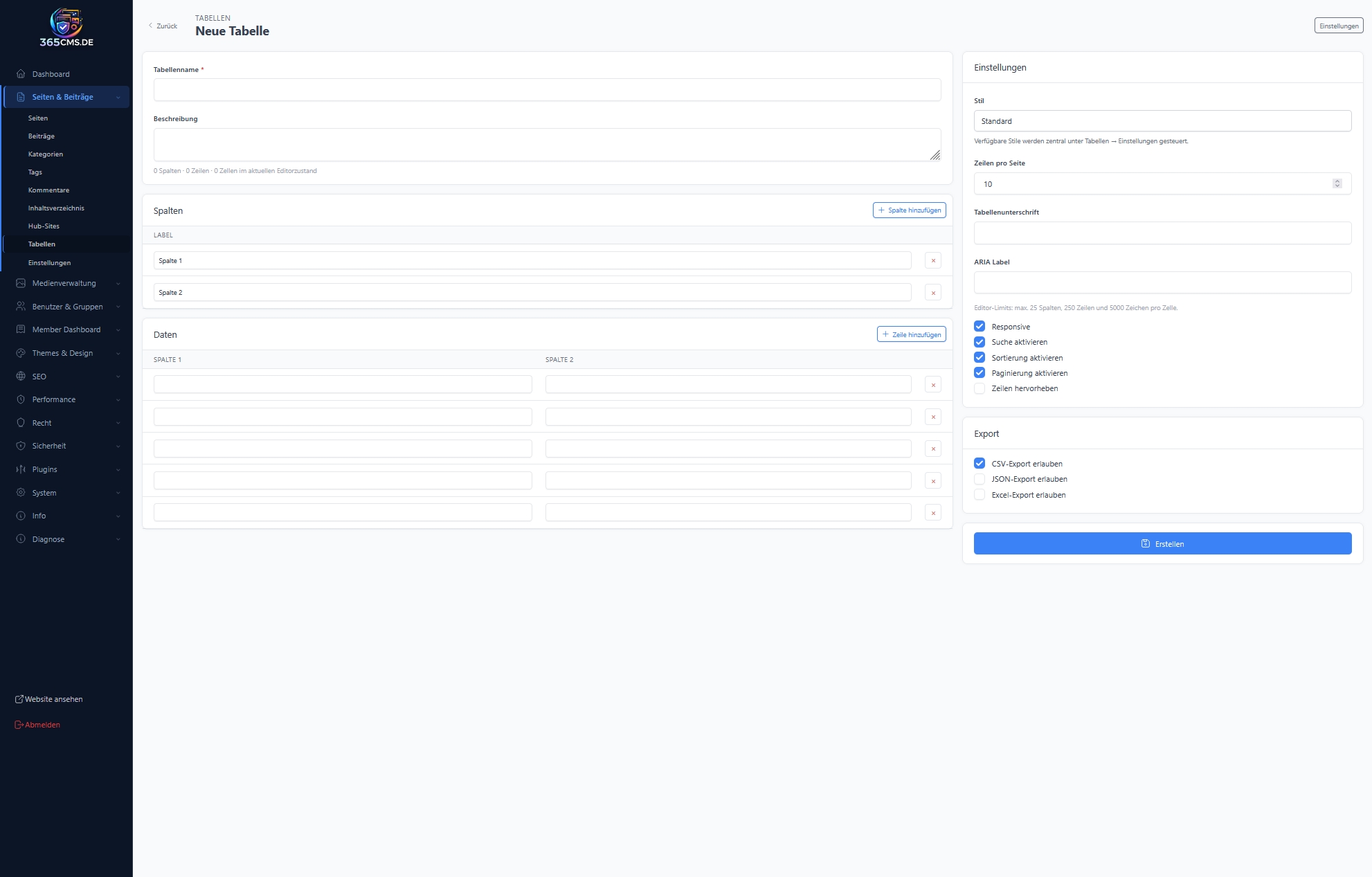Click the Sicherheit shield icon

tap(21, 446)
